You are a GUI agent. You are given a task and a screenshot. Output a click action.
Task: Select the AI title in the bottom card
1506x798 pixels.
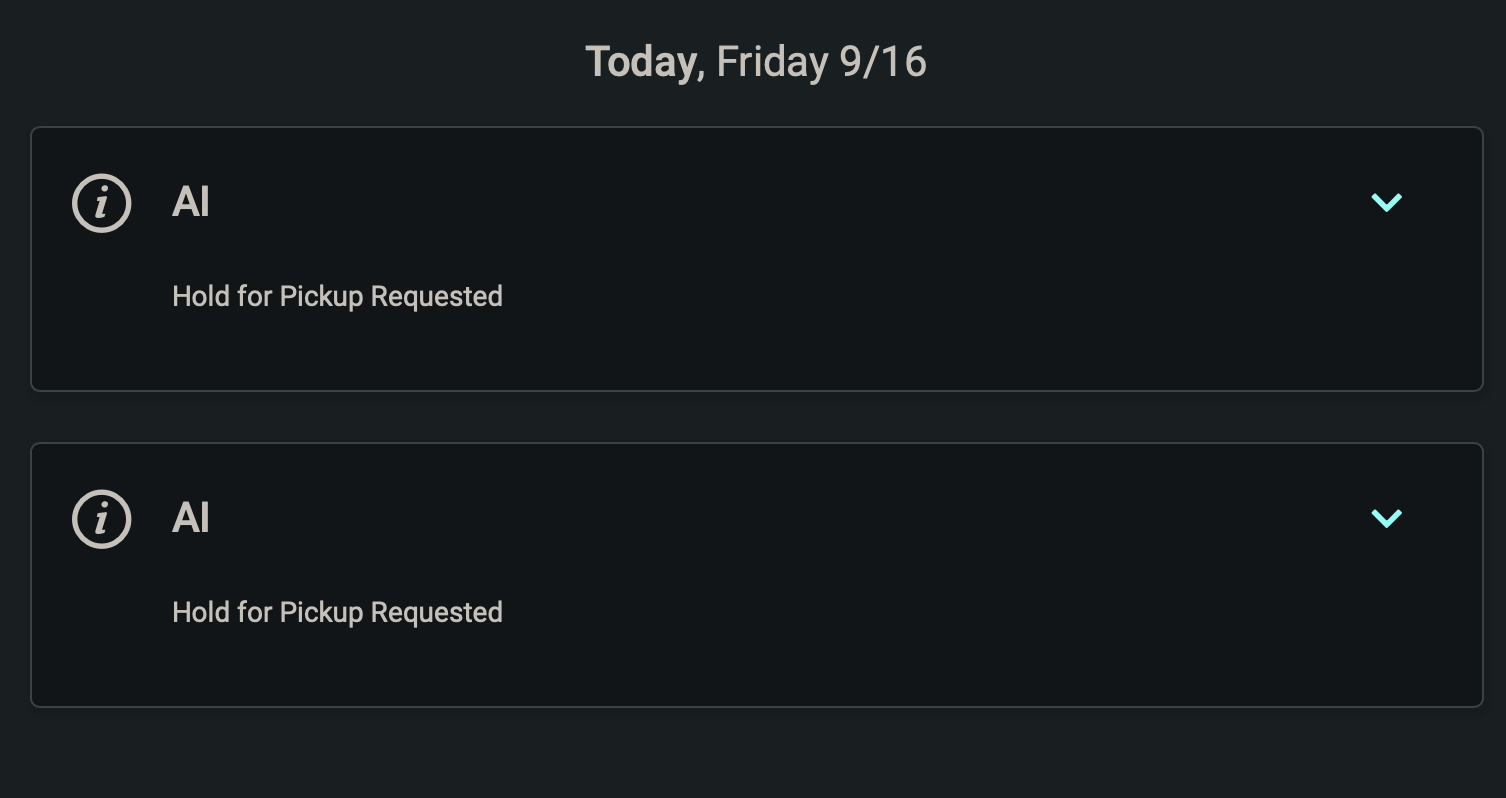tap(191, 519)
